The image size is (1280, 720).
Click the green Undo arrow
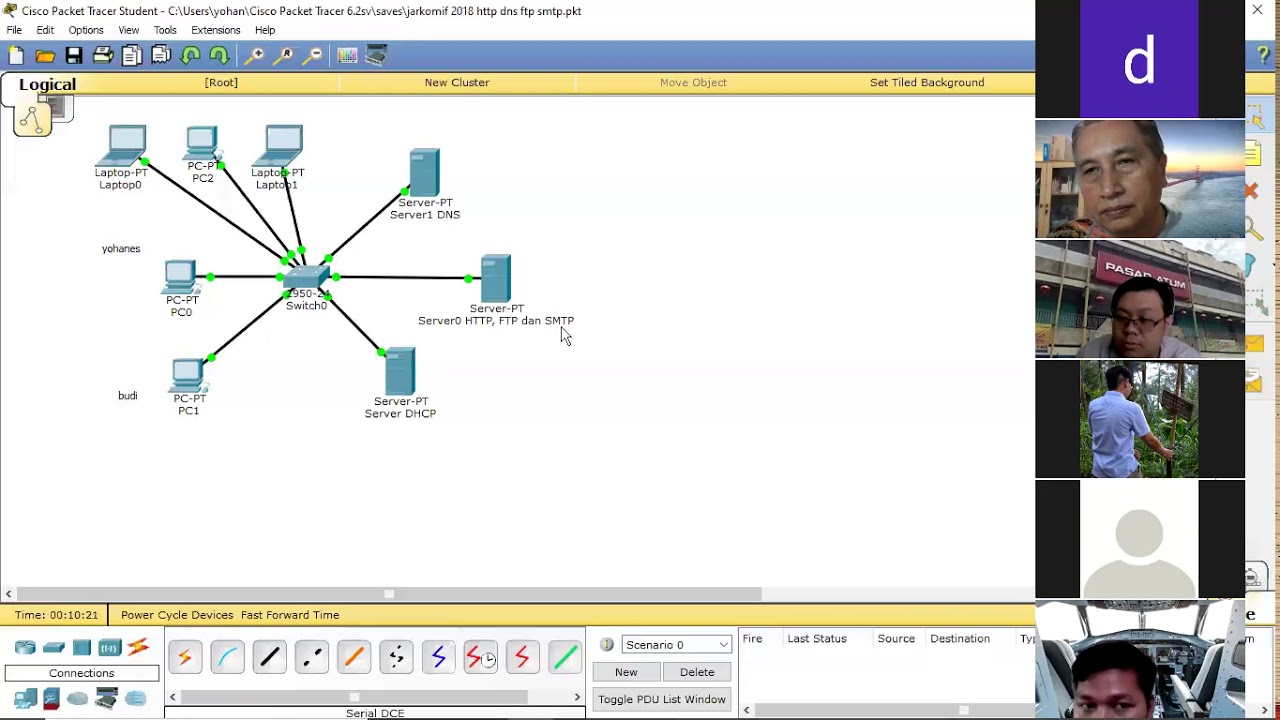[191, 56]
